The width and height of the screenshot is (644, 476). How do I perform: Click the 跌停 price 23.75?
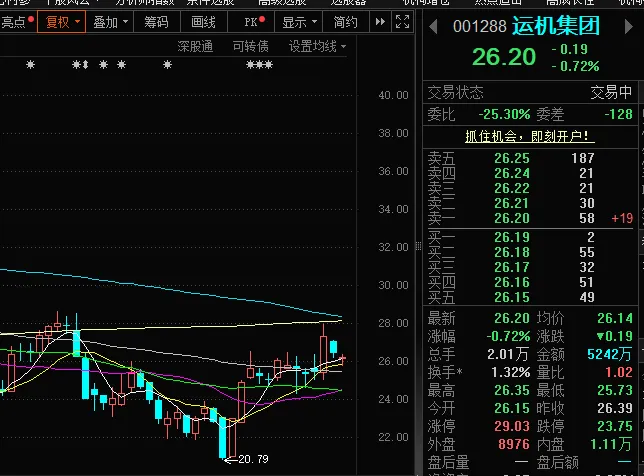click(x=614, y=426)
